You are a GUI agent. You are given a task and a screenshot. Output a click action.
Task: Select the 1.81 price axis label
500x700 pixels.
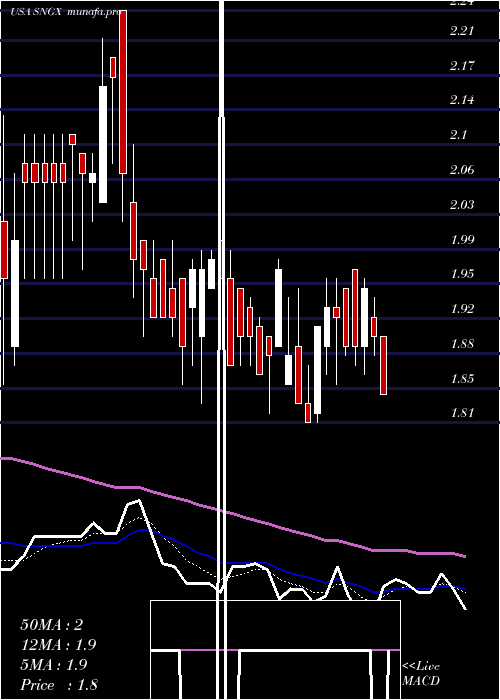click(462, 412)
